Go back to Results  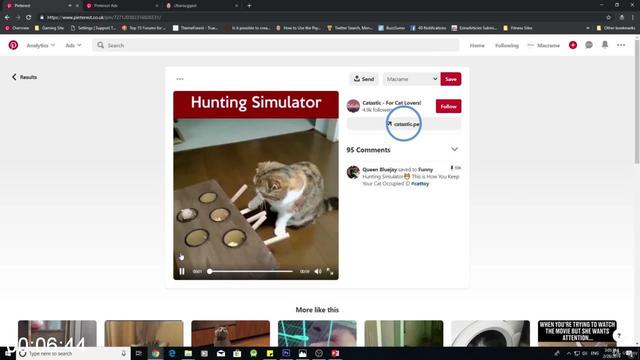coord(24,77)
